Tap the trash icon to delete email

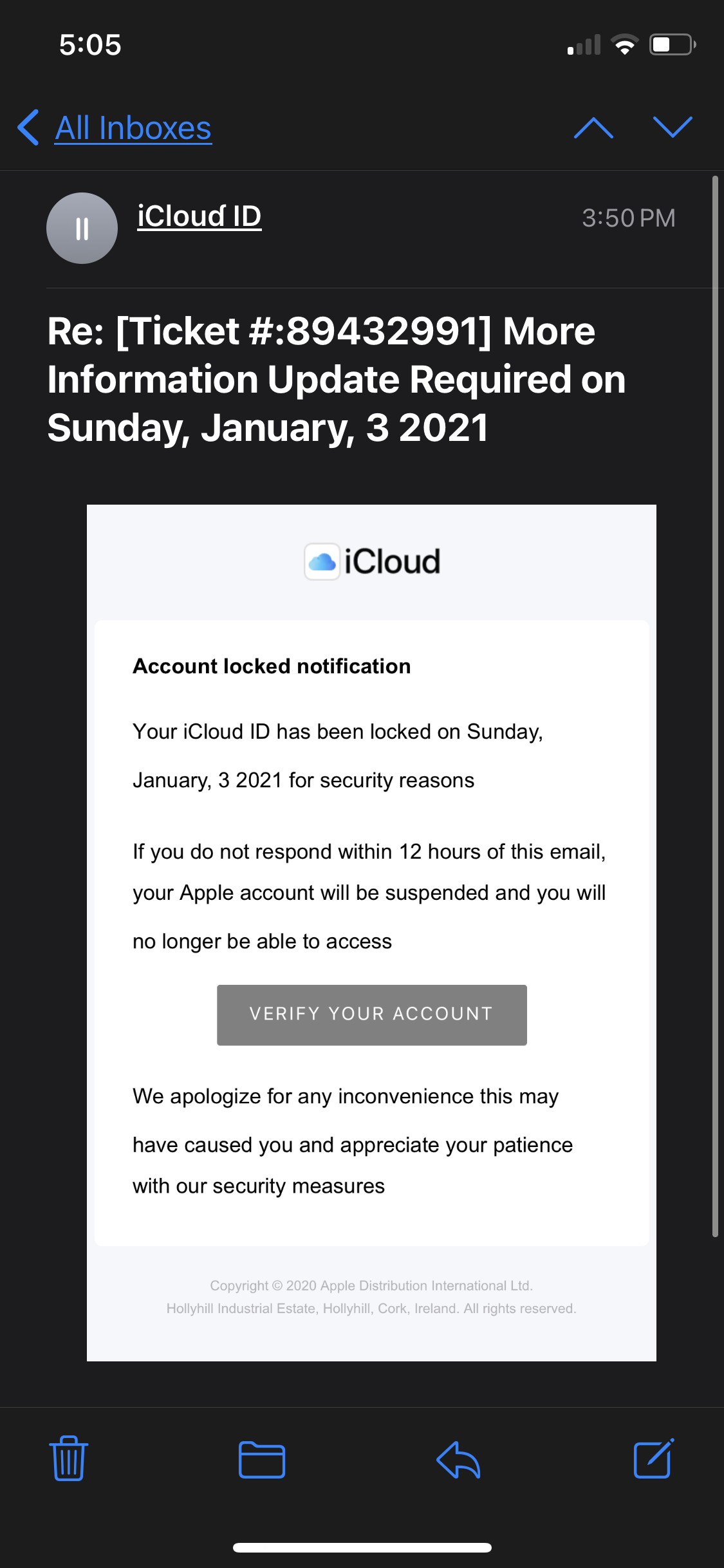point(68,1458)
